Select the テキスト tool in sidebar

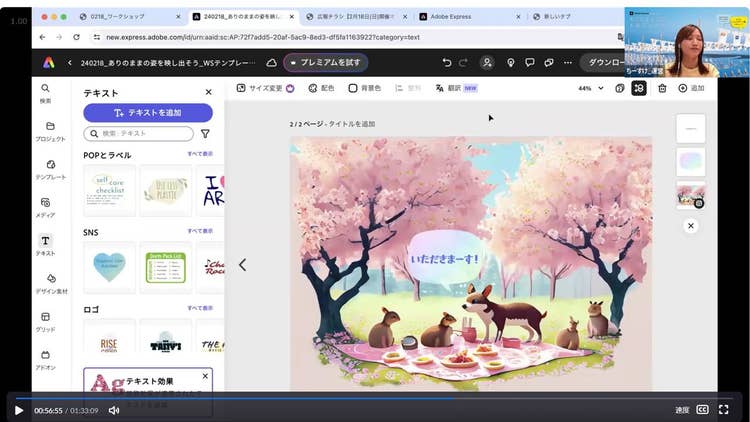(x=45, y=245)
